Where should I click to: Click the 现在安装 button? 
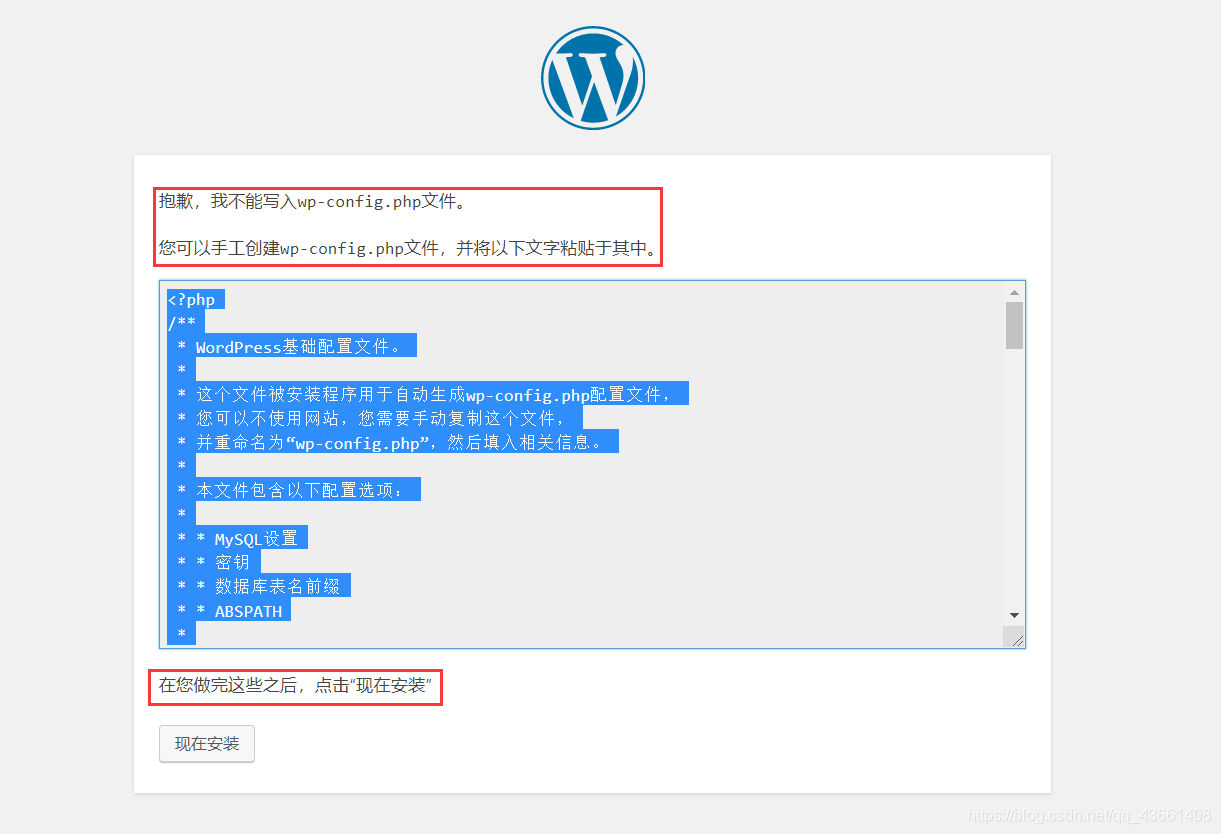[207, 744]
